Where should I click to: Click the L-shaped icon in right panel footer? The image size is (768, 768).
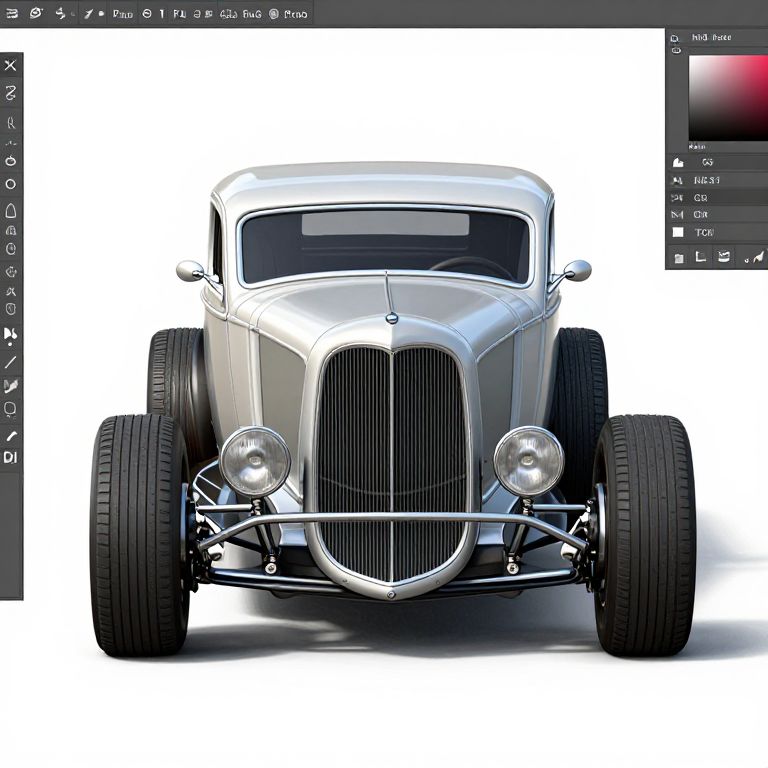[x=700, y=257]
